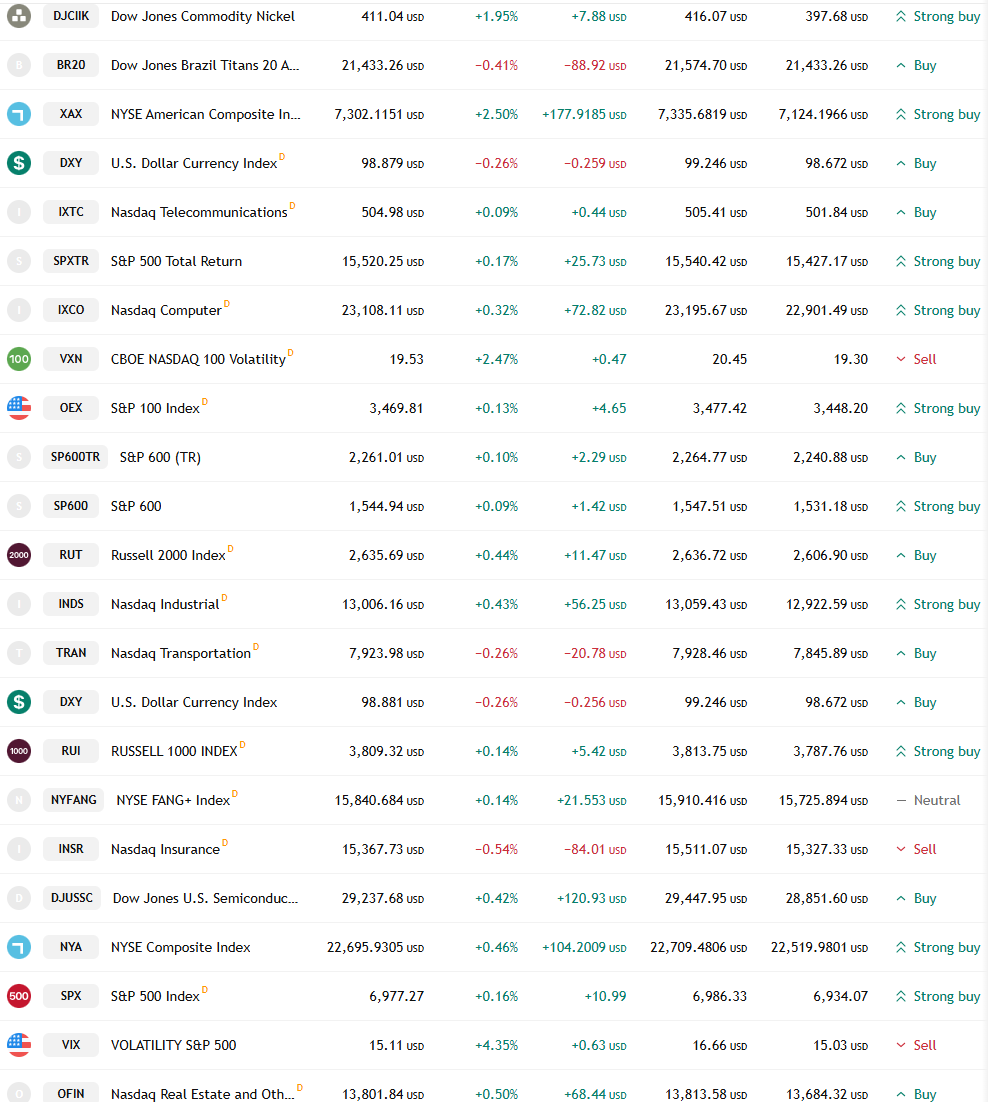Click the NYFANG placeholder logo icon
988x1102 pixels.
coord(19,800)
